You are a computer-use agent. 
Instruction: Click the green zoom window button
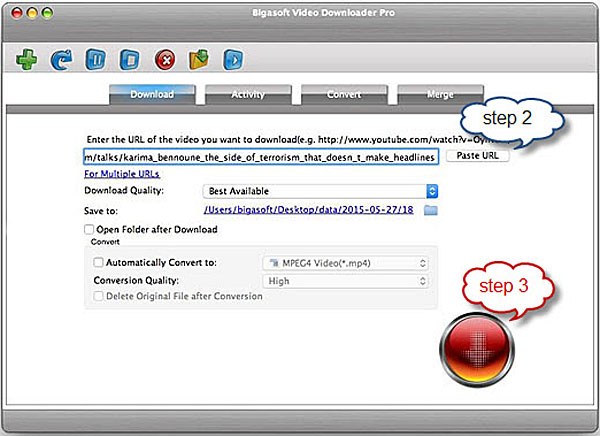tap(47, 13)
